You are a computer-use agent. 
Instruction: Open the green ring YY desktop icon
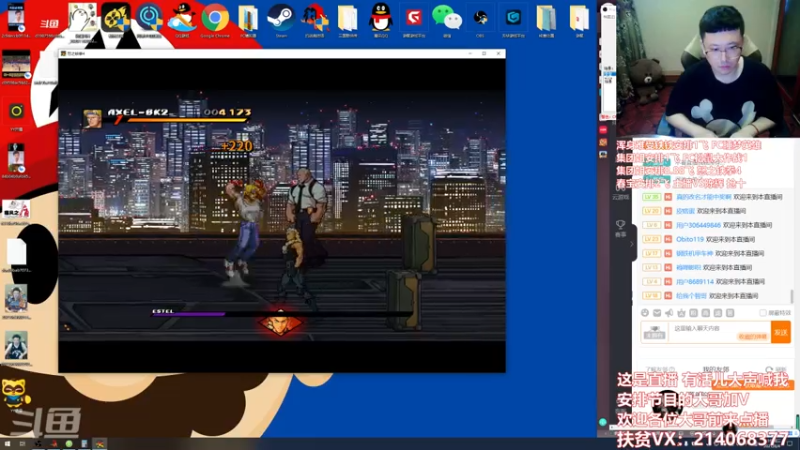(x=16, y=111)
